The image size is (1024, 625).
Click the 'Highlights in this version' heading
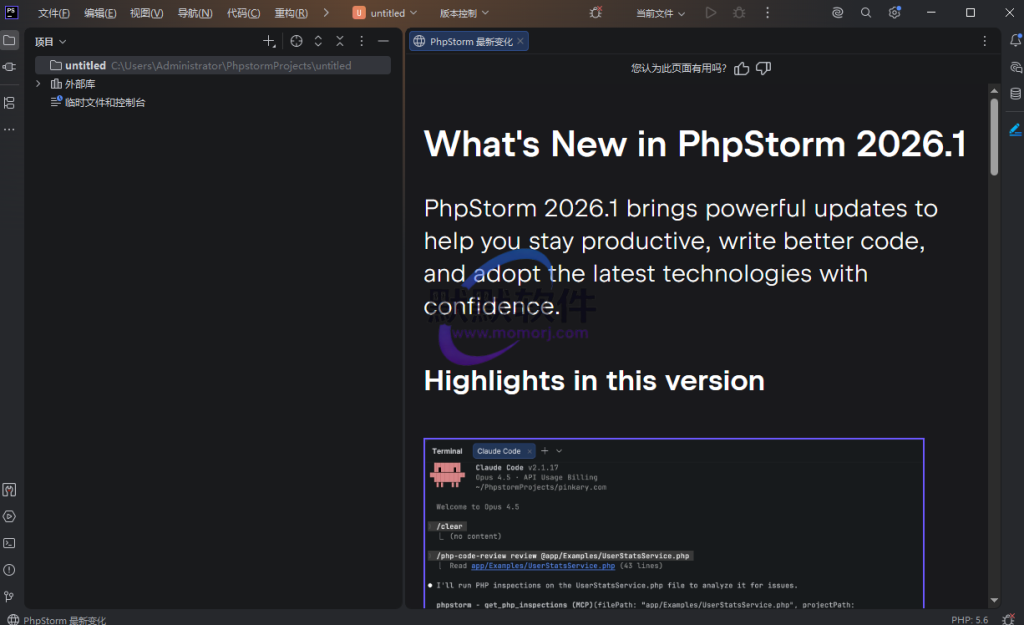(x=594, y=381)
